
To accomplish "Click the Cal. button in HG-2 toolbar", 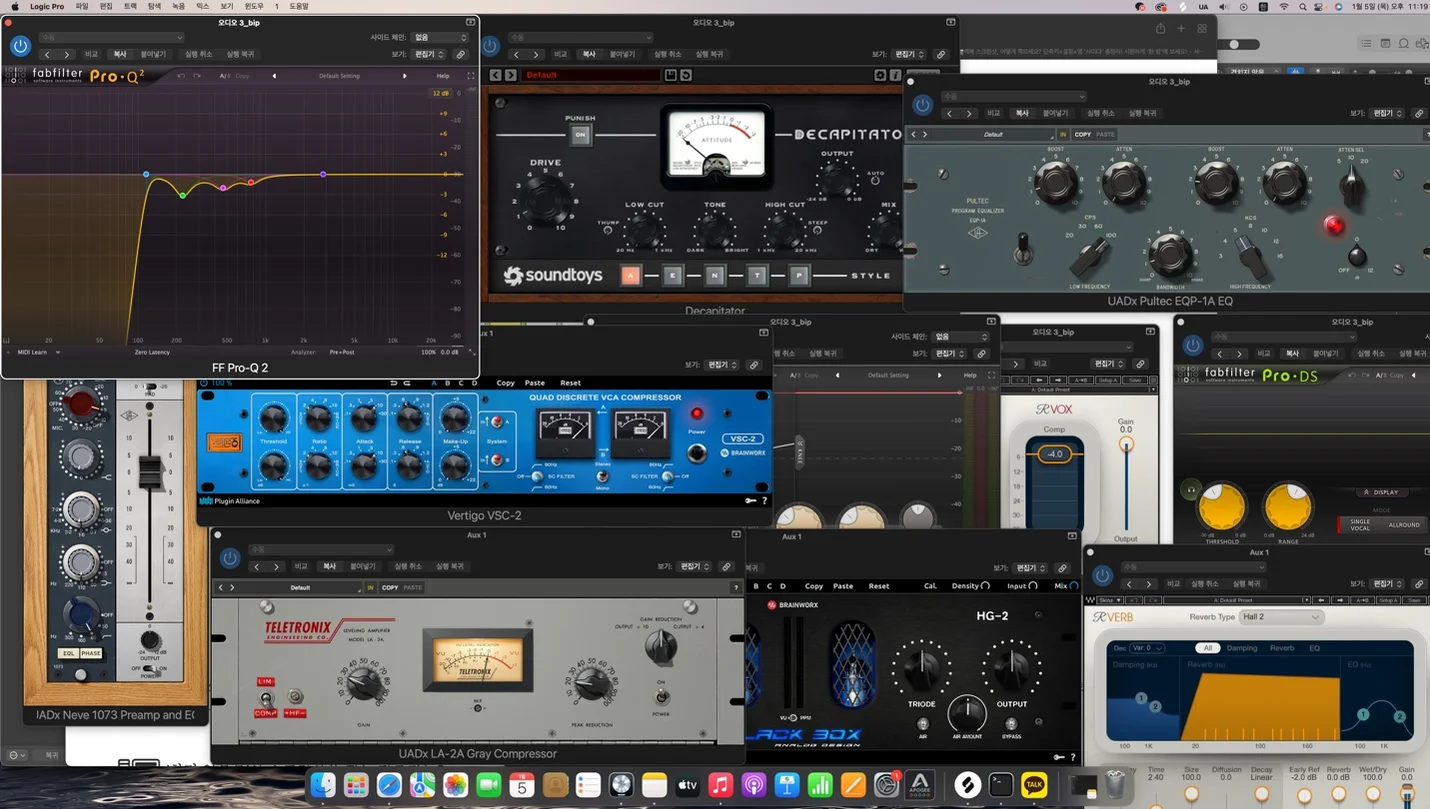I will pos(930,586).
